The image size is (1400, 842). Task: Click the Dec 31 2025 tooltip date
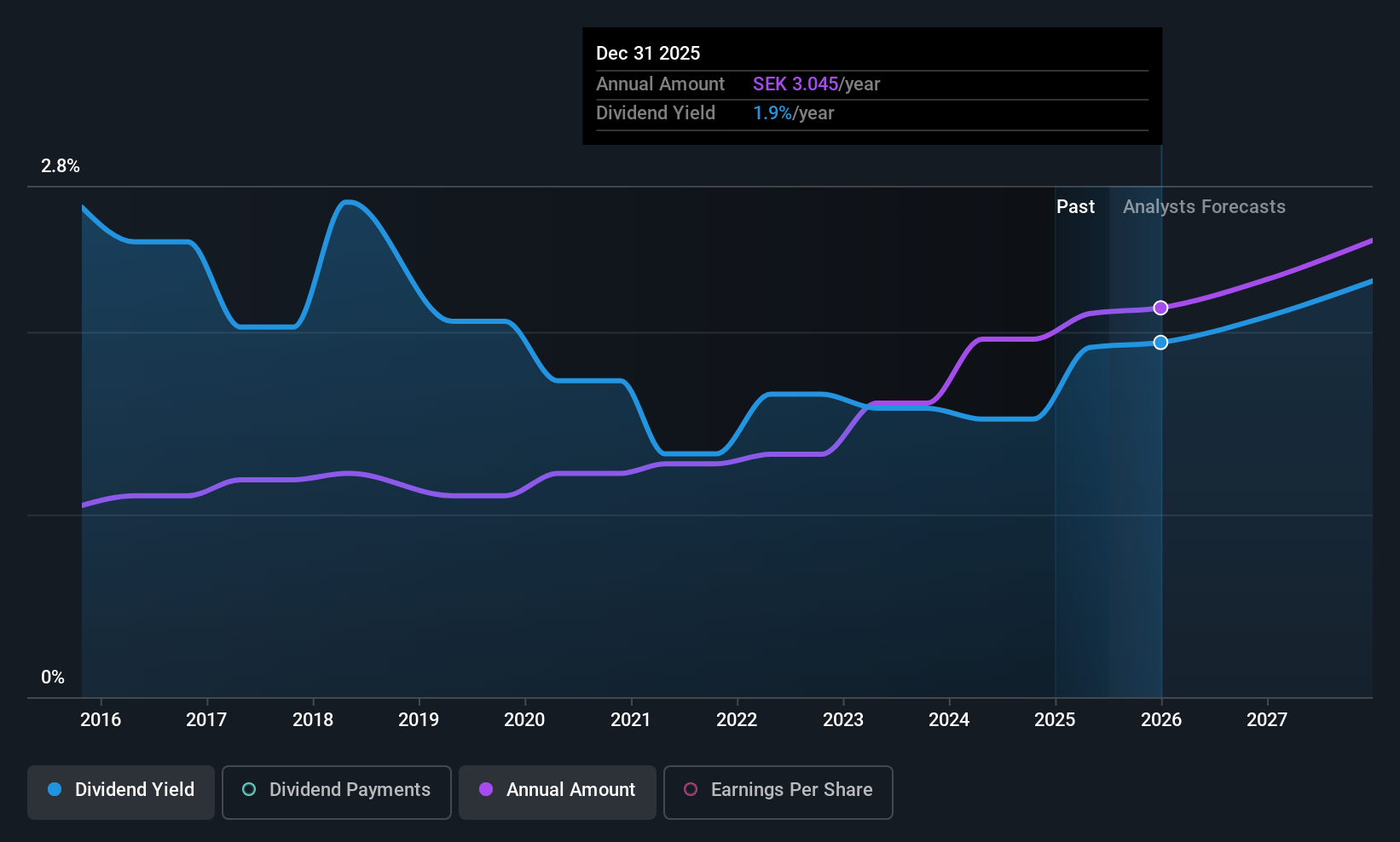tap(648, 53)
